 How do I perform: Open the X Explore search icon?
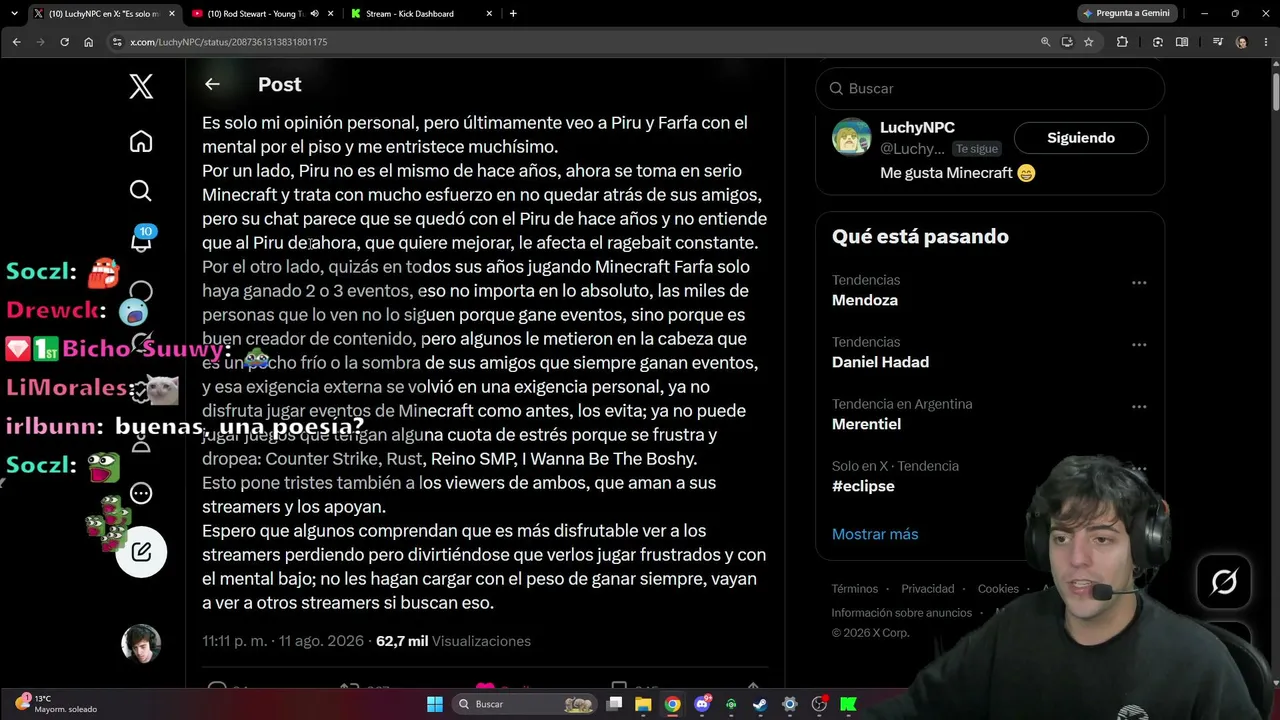point(141,191)
